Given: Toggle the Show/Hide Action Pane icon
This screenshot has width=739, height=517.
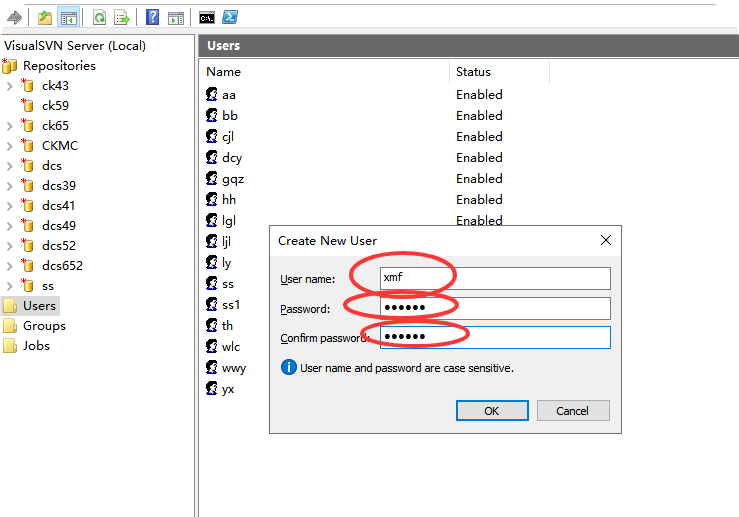Looking at the screenshot, I should tap(176, 18).
